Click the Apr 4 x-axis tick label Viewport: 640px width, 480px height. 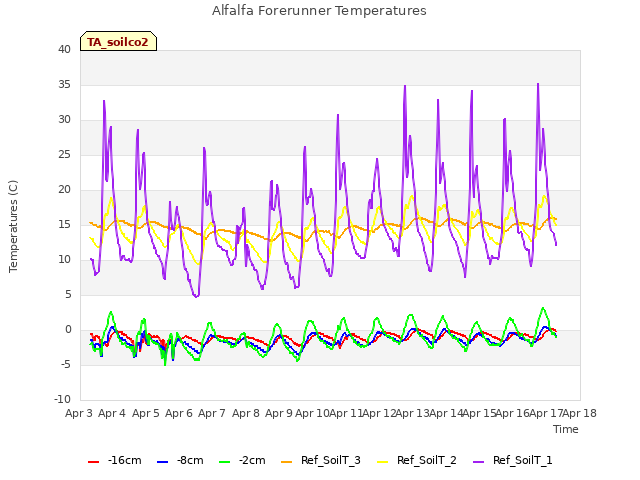tap(112, 413)
